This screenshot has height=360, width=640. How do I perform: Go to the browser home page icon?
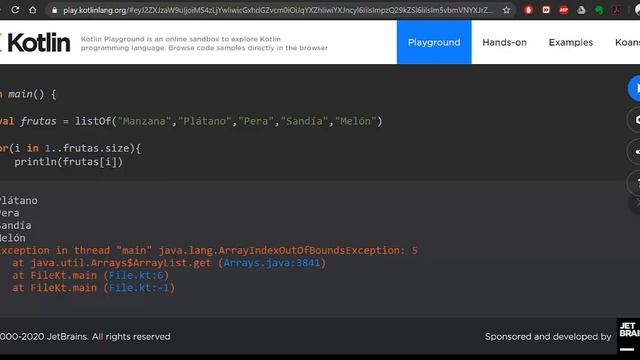coord(33,10)
